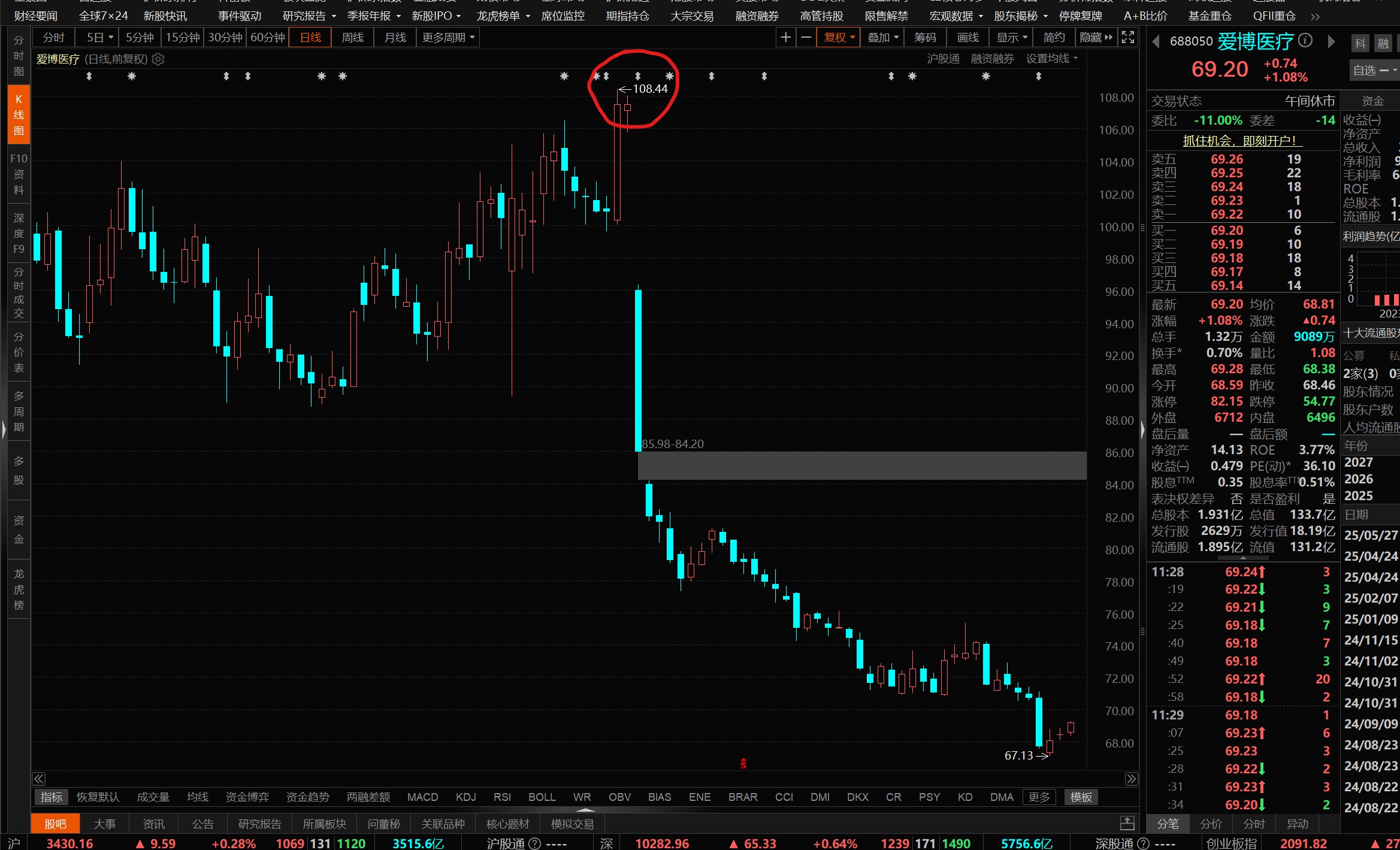Zoom in the chart with plus button
Image resolution: width=1400 pixels, height=850 pixels.
(785, 38)
